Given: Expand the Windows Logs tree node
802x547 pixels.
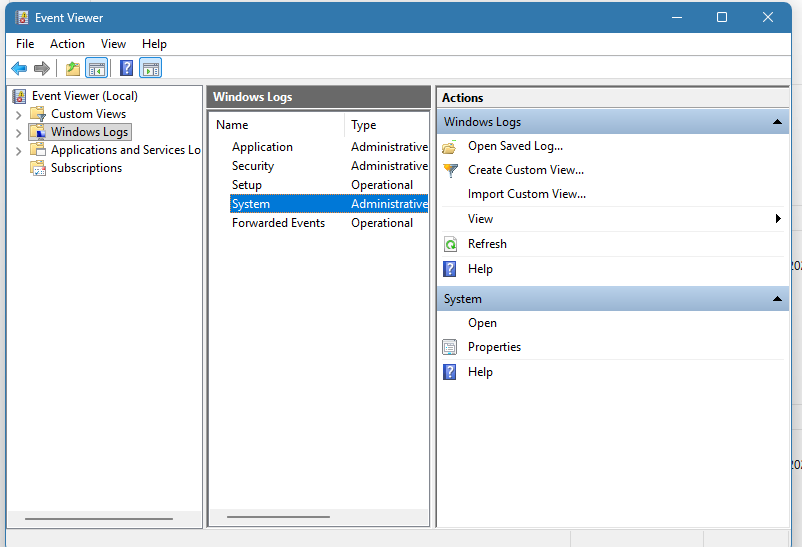Looking at the screenshot, I should [18, 133].
